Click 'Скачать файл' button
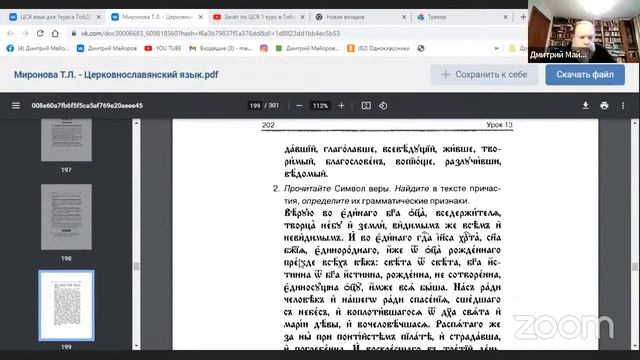The width and height of the screenshot is (640, 360). [x=585, y=75]
